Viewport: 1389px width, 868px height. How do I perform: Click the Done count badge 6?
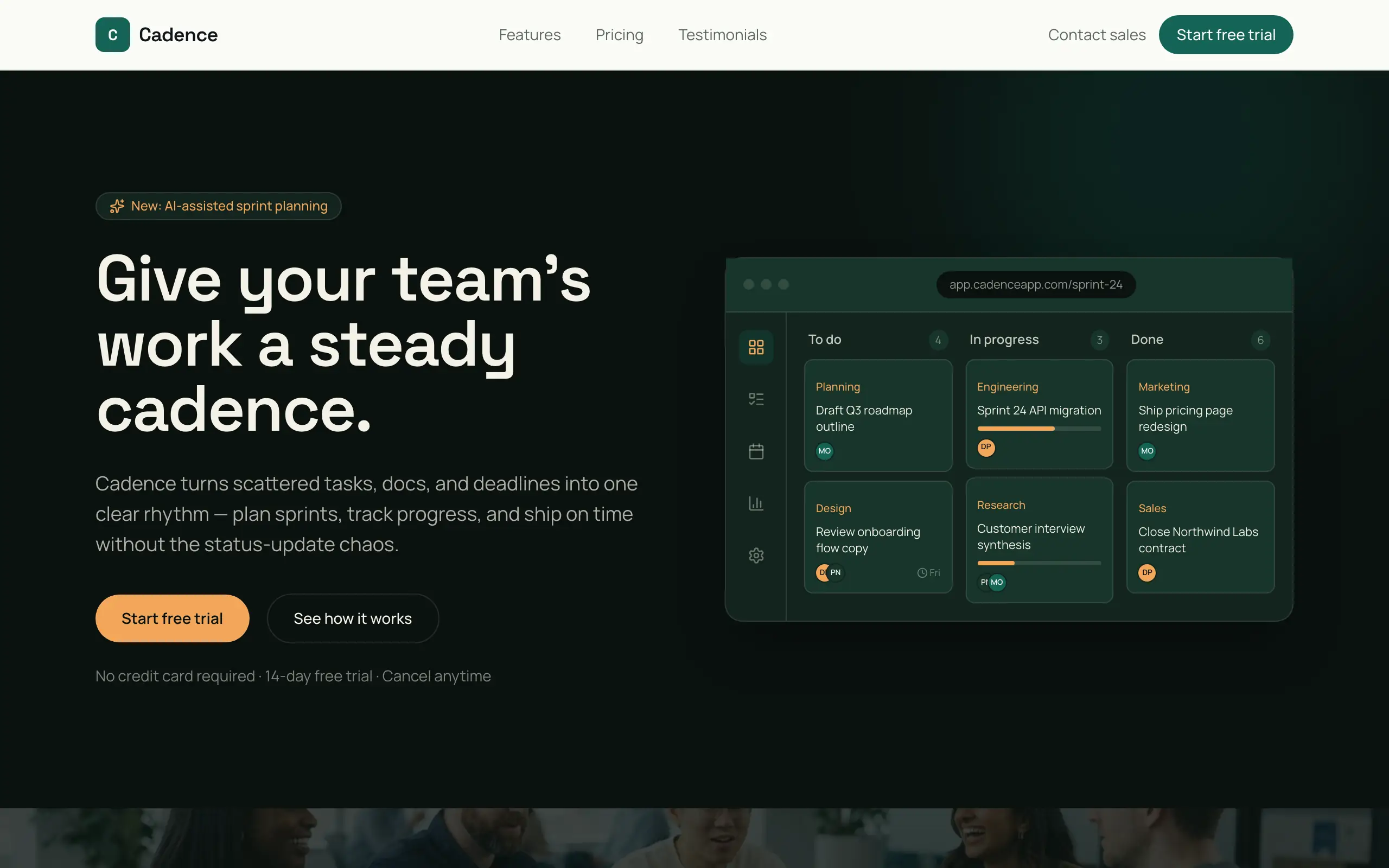1260,340
